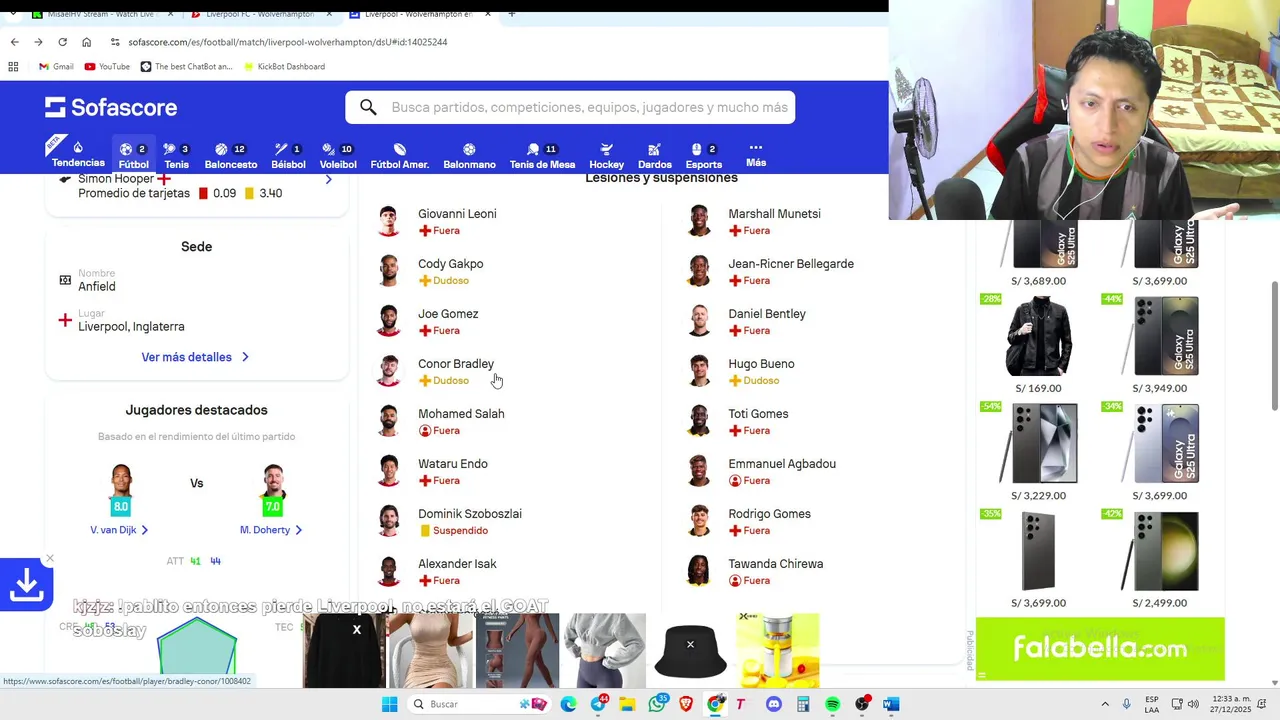1280x720 pixels.
Task: Open the browser home page
Action: tap(86, 42)
